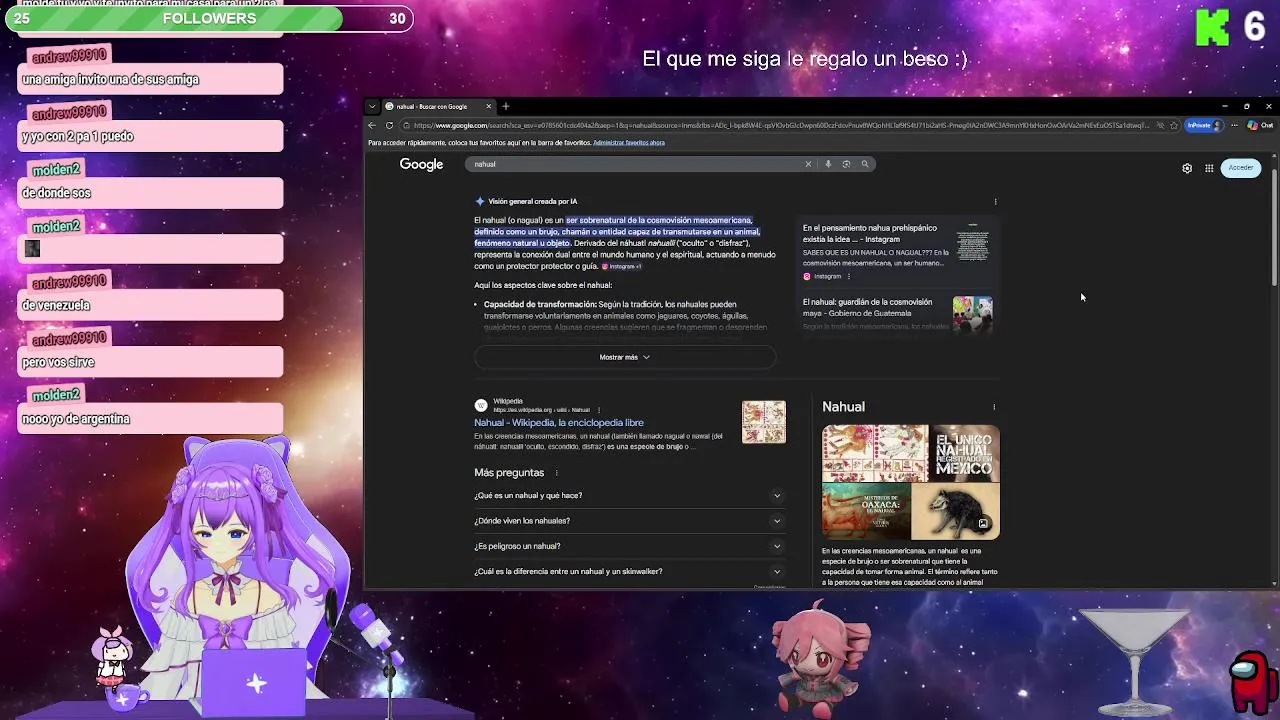Expand '¿Es peligroso un nahual?'

628,546
